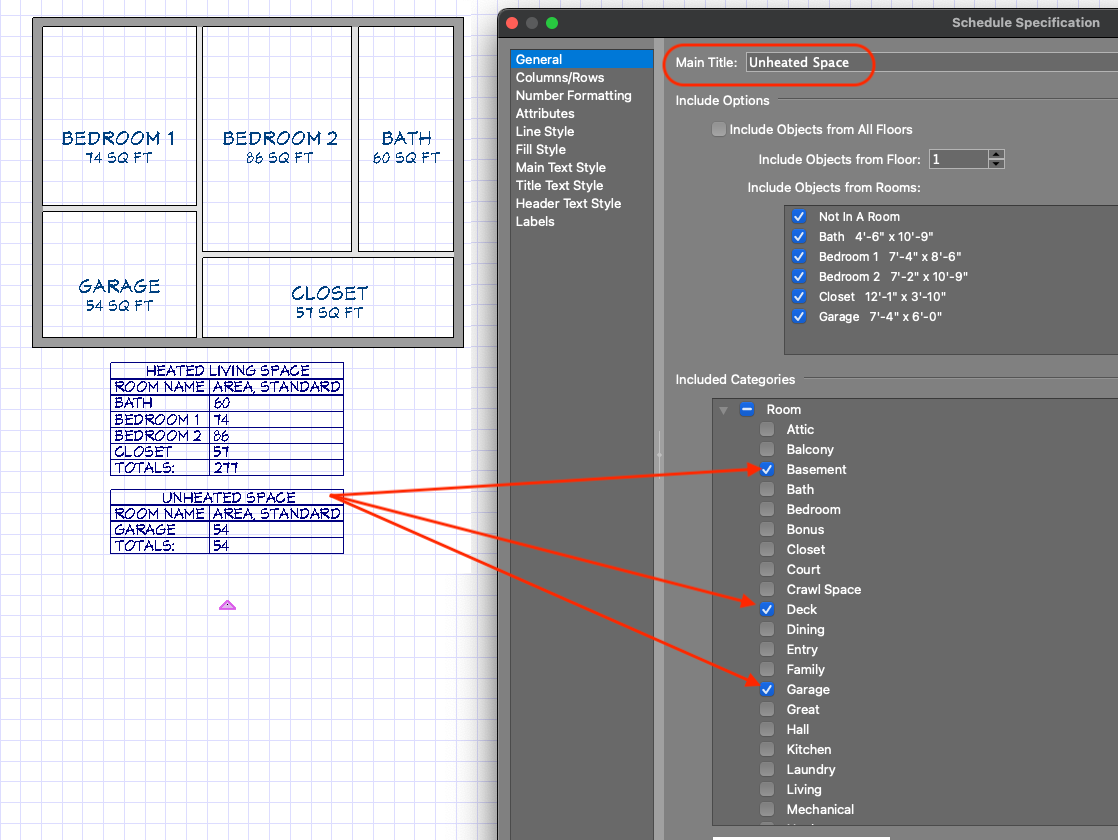
Task: Enable the Attic category checkbox
Action: click(x=767, y=429)
